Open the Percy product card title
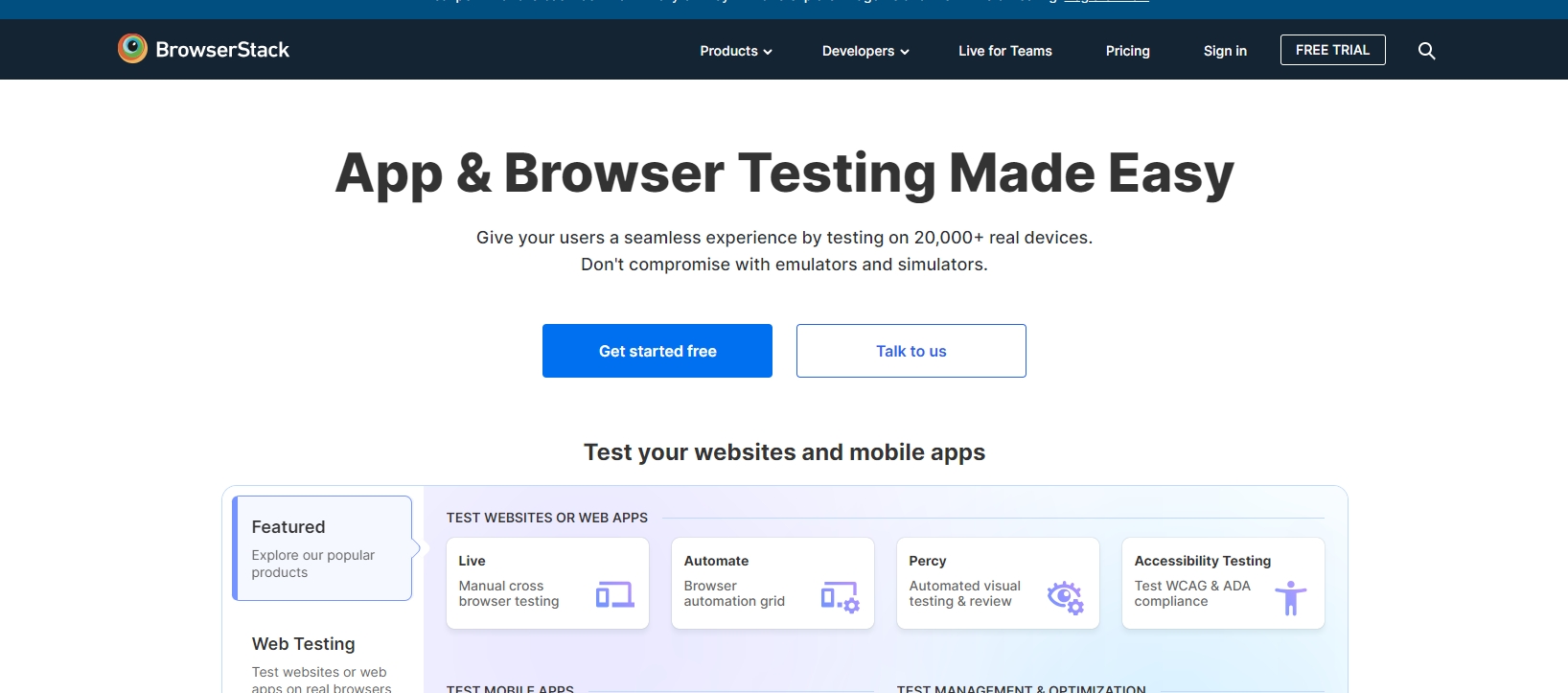 (x=927, y=561)
